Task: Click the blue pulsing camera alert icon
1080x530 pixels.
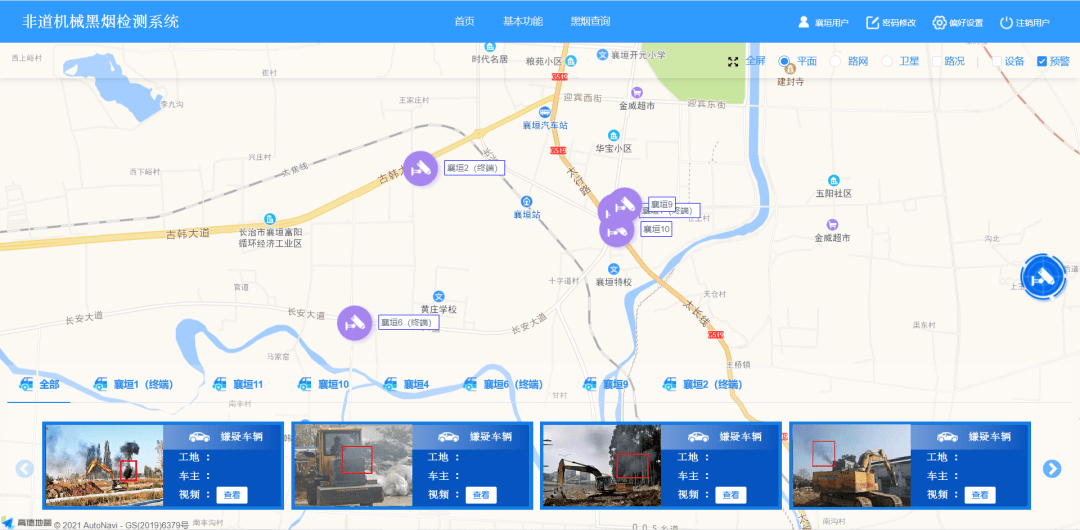Action: coord(1045,278)
